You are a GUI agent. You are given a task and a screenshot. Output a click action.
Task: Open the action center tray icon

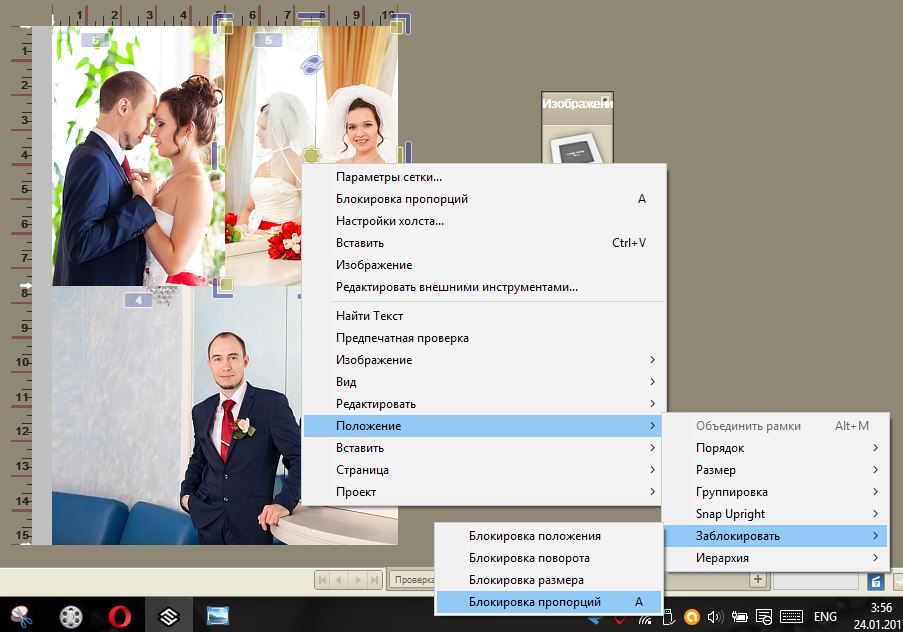click(764, 617)
